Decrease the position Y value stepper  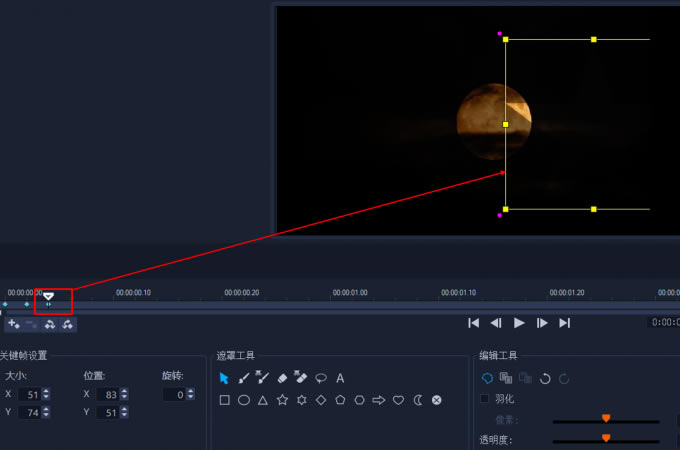pos(124,416)
